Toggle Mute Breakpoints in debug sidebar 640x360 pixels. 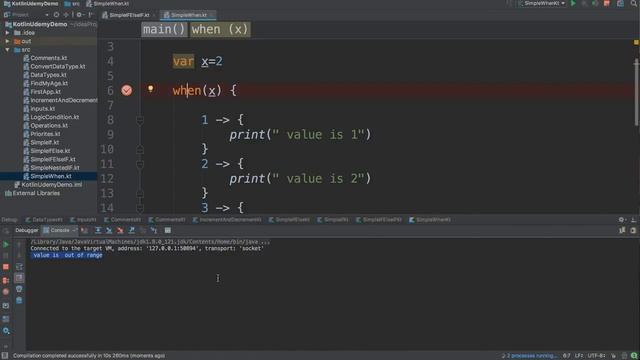pos(6,292)
